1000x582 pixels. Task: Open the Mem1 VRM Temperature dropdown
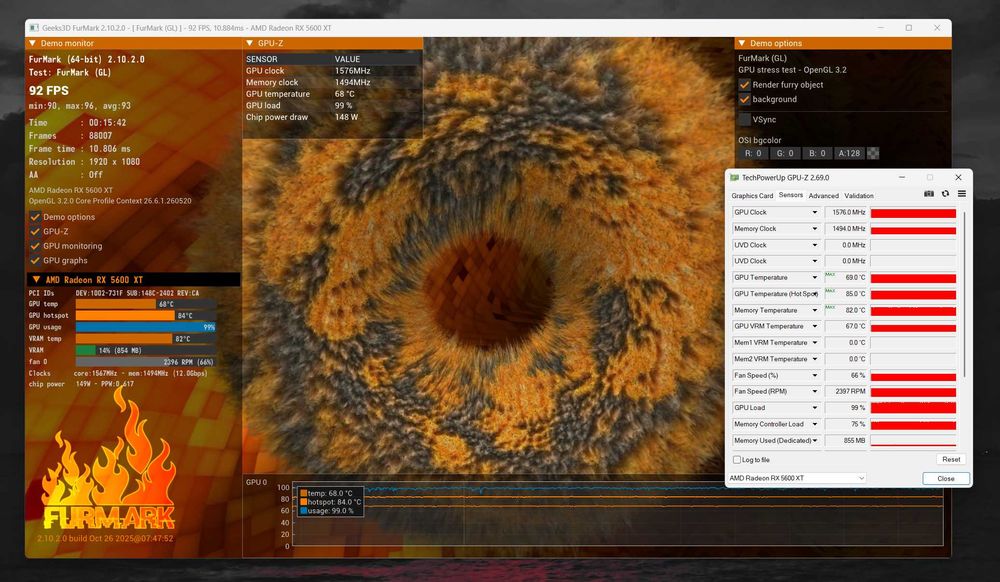814,343
